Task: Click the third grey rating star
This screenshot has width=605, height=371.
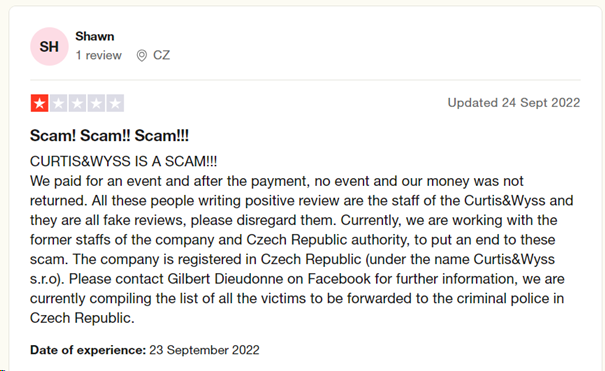Action: click(77, 103)
